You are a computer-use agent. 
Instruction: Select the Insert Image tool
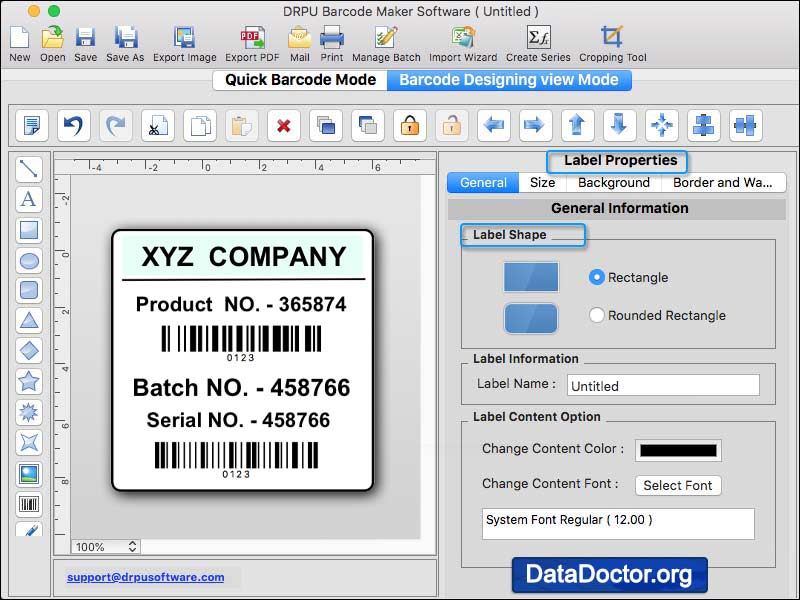point(29,472)
